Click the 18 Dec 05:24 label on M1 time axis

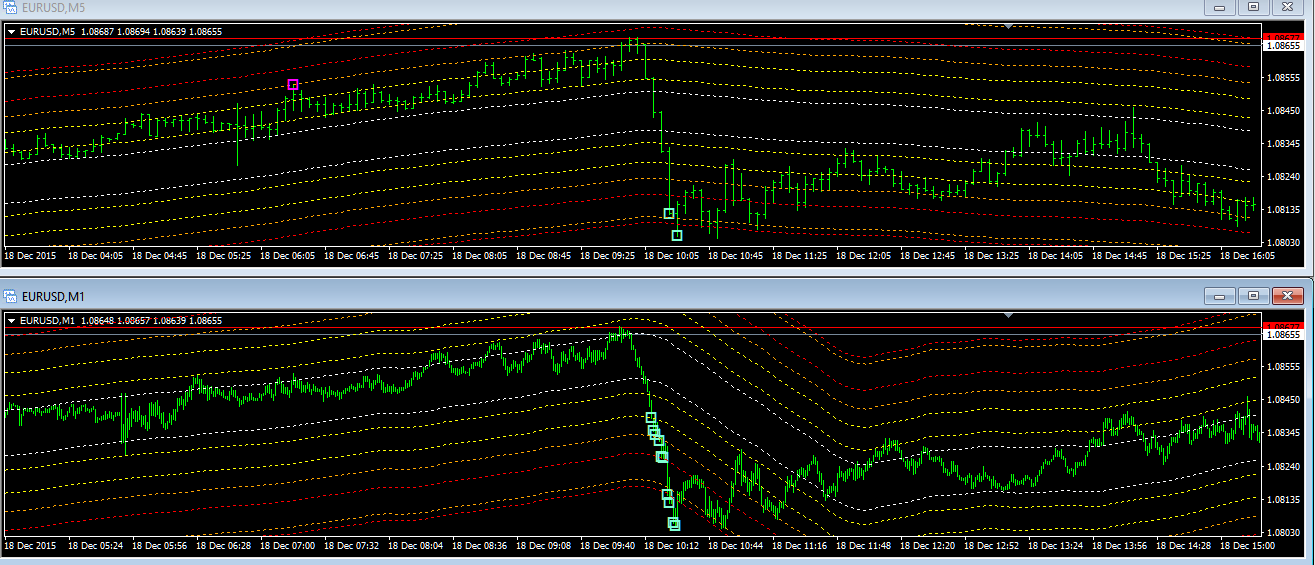[x=95, y=546]
